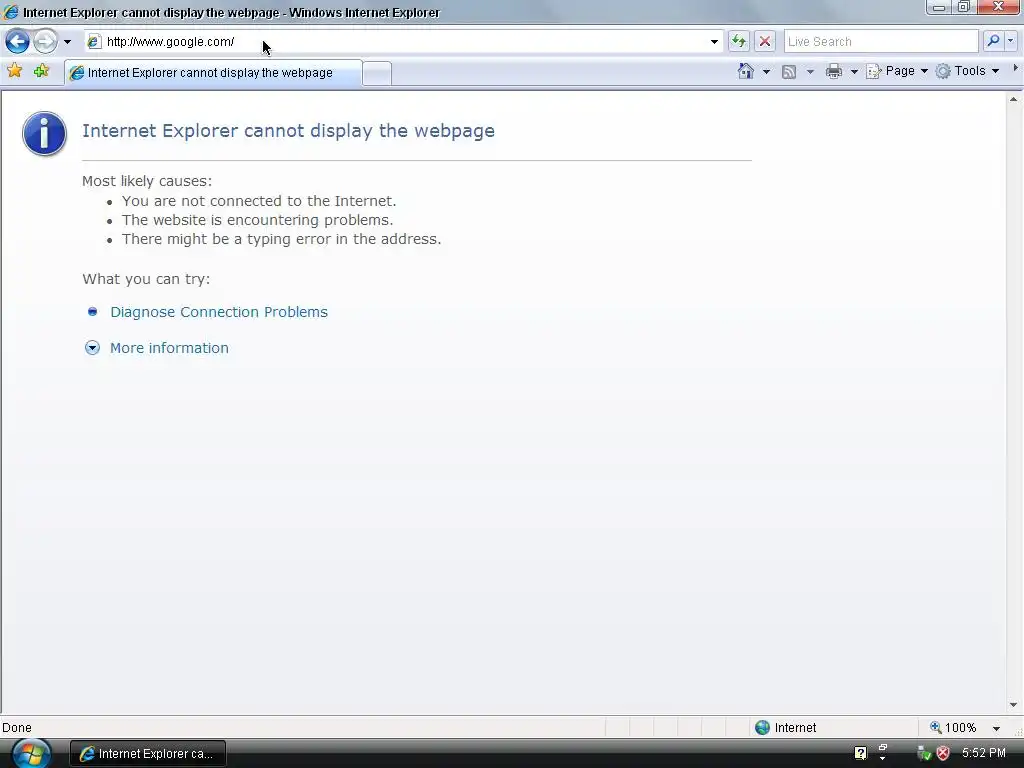The image size is (1024, 768).
Task: Click 'You are not connected to the Internet.'
Action: (259, 201)
